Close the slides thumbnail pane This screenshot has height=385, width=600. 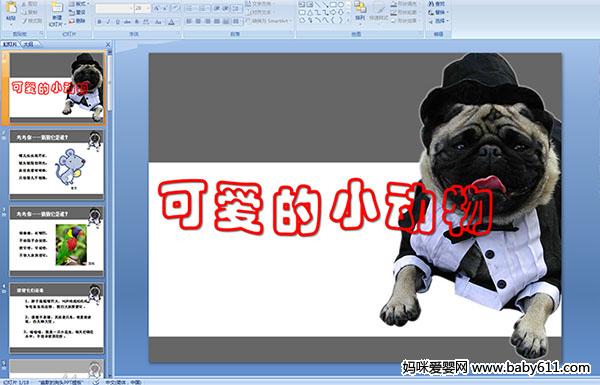click(108, 44)
